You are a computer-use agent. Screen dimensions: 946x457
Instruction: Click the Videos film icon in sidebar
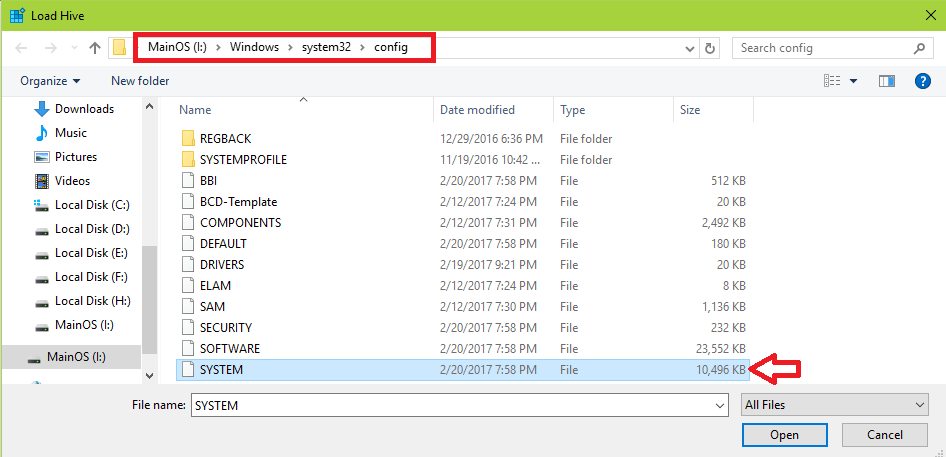(x=42, y=181)
